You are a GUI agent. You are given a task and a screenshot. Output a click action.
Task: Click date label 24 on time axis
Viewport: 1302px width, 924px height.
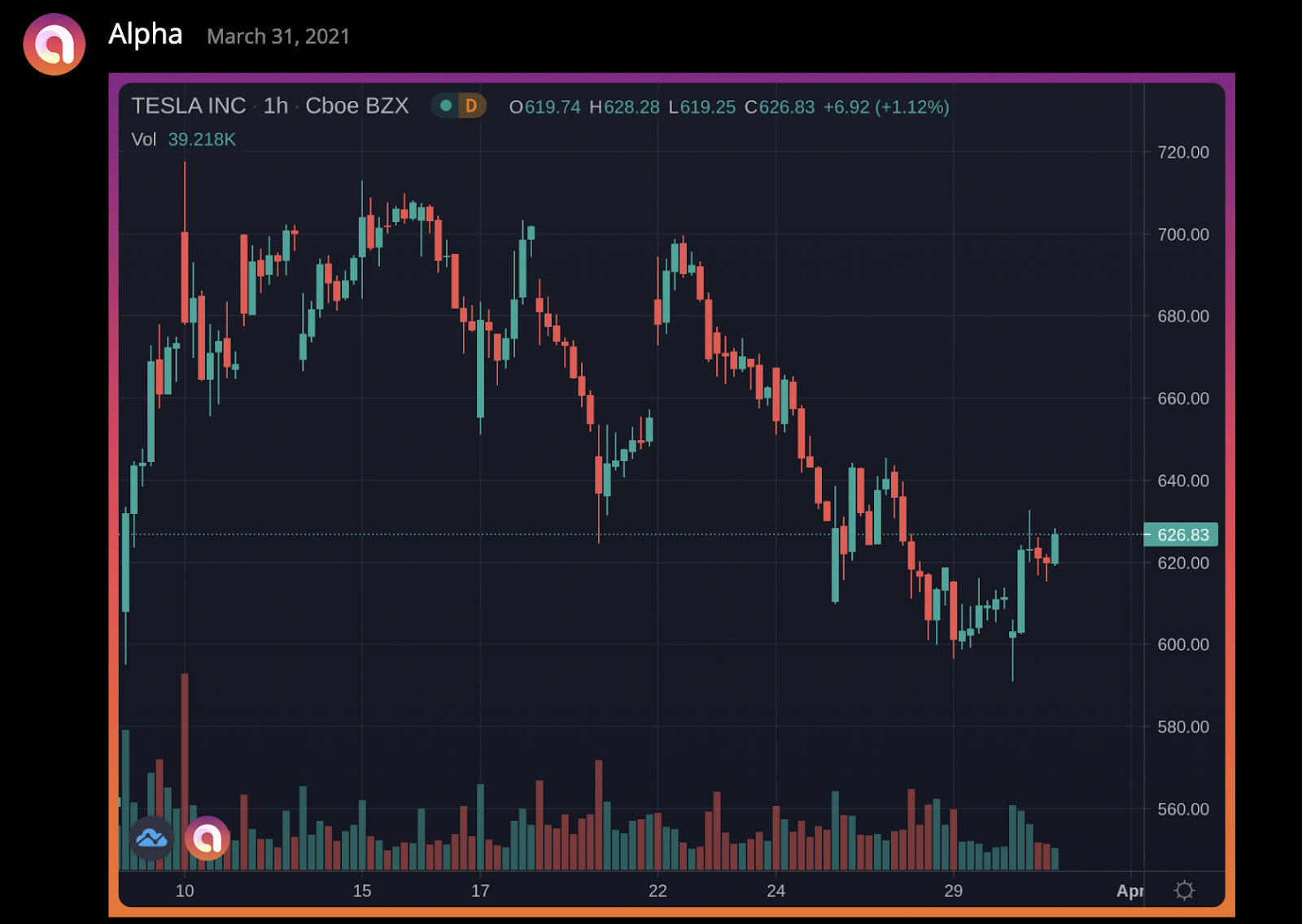(776, 891)
